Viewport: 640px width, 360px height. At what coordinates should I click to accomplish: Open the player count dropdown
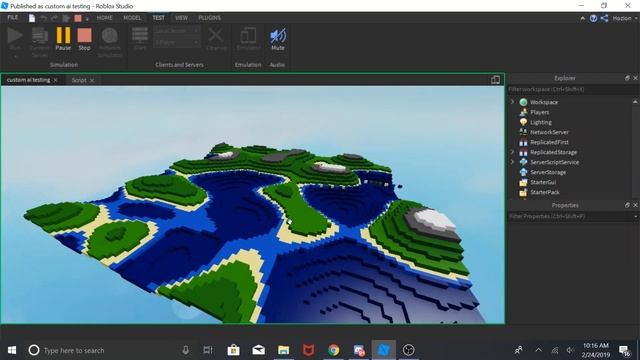(x=177, y=42)
